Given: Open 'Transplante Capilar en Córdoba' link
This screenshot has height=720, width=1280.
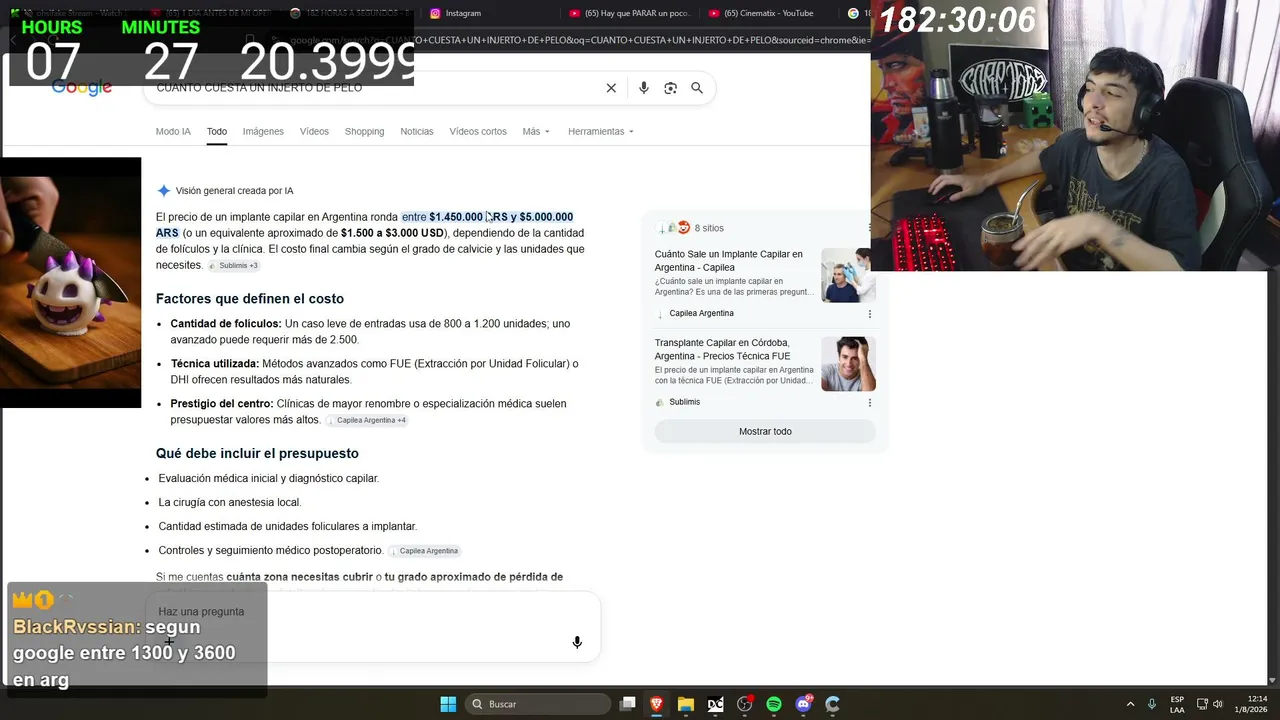Looking at the screenshot, I should coord(722,349).
